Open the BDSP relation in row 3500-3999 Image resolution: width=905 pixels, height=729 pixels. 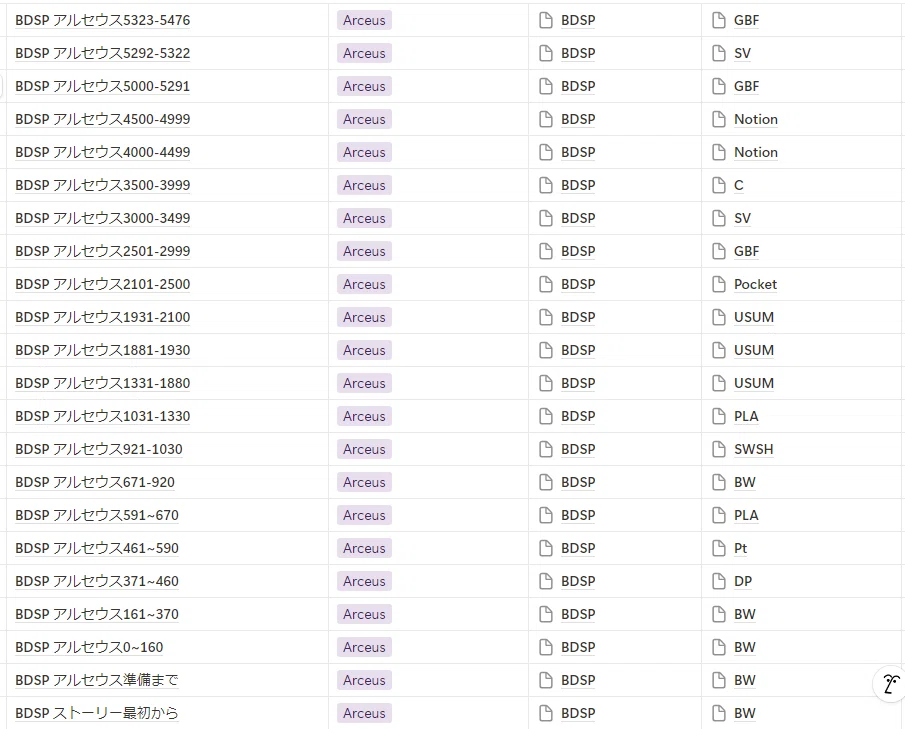pos(578,185)
